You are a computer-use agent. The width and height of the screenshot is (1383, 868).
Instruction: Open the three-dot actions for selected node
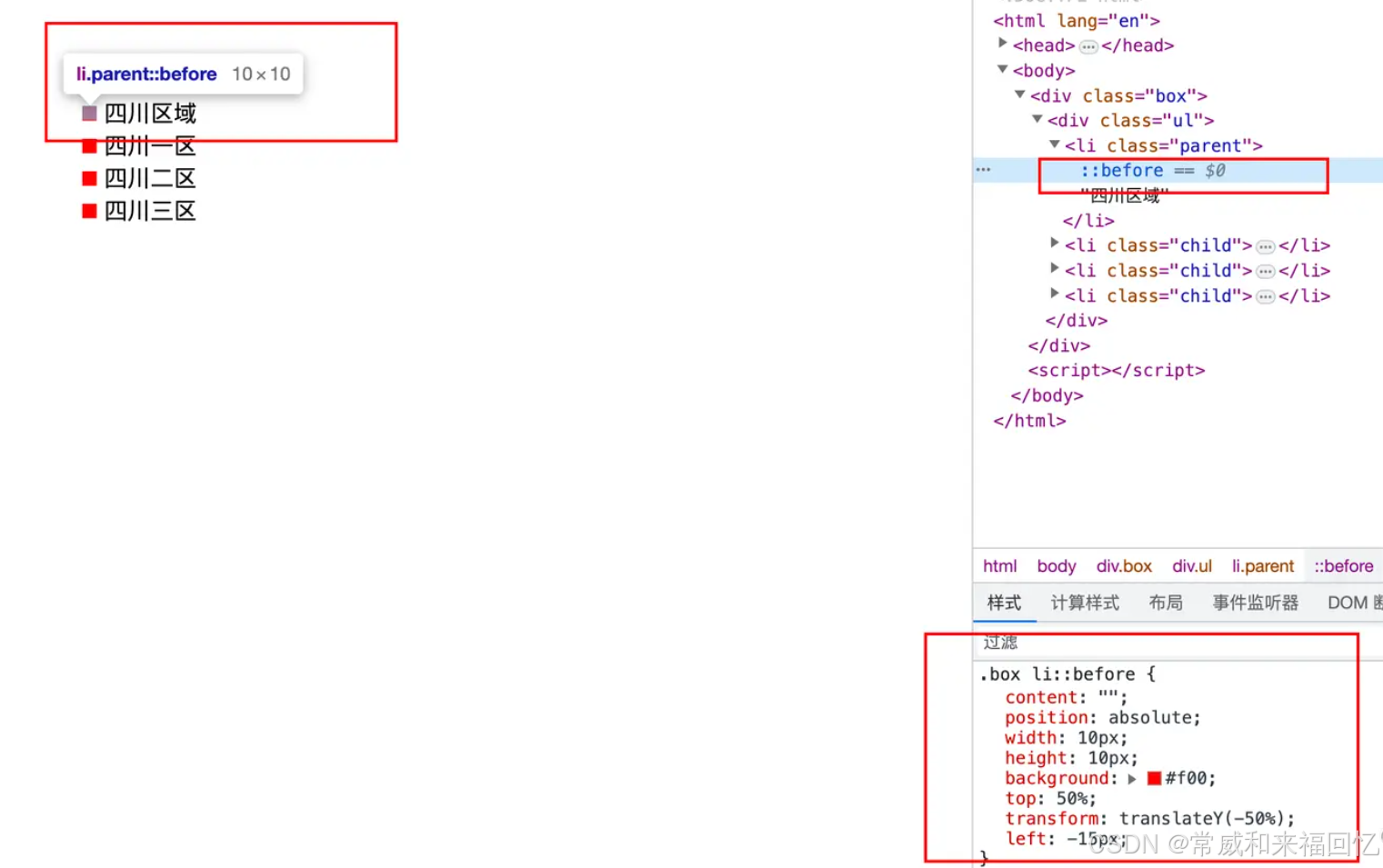[983, 170]
